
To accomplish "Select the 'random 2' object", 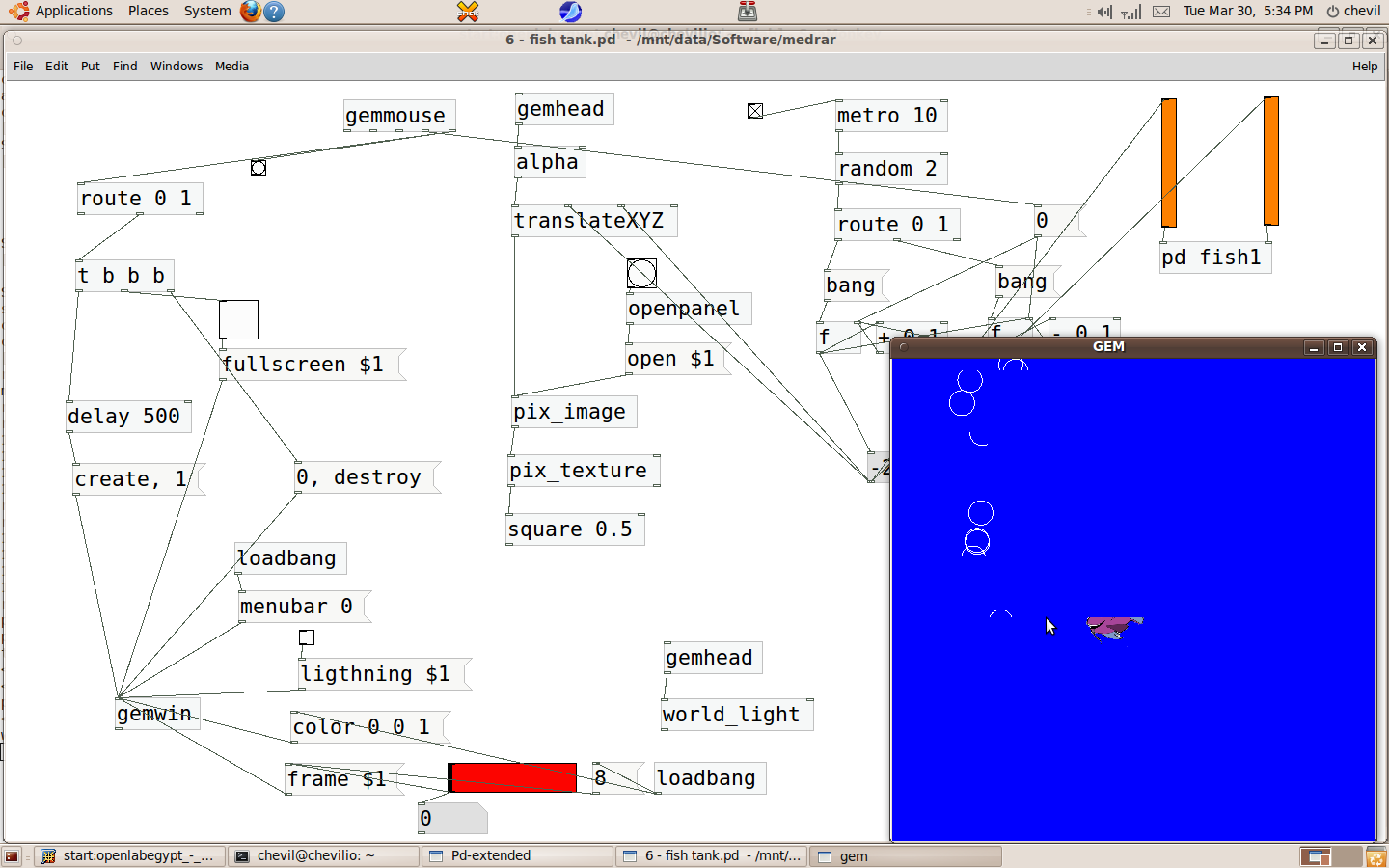I will (891, 169).
